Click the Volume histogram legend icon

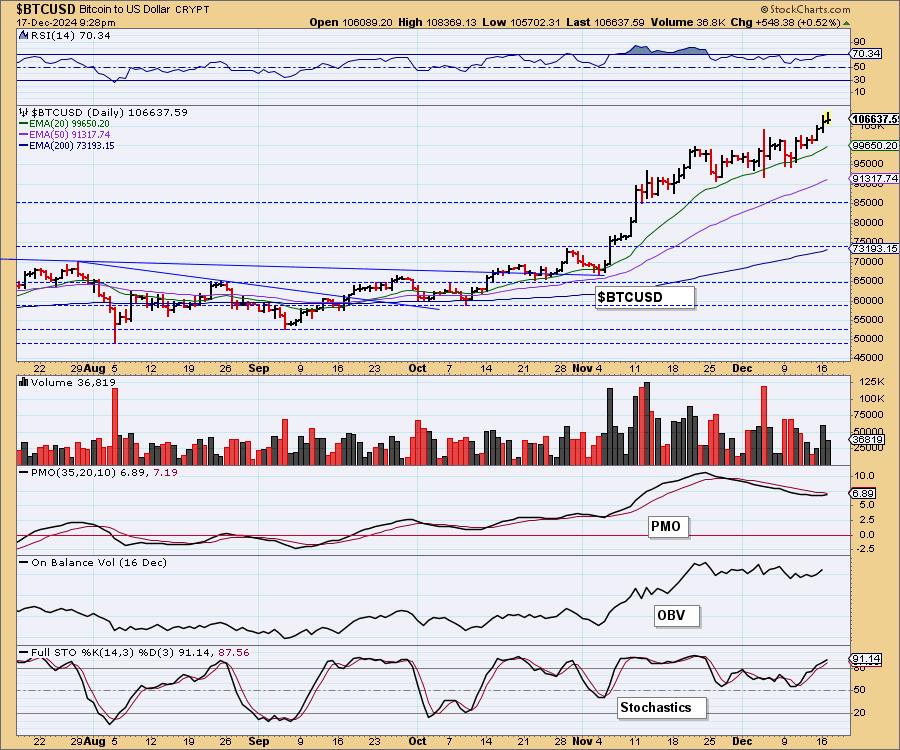pos(24,382)
